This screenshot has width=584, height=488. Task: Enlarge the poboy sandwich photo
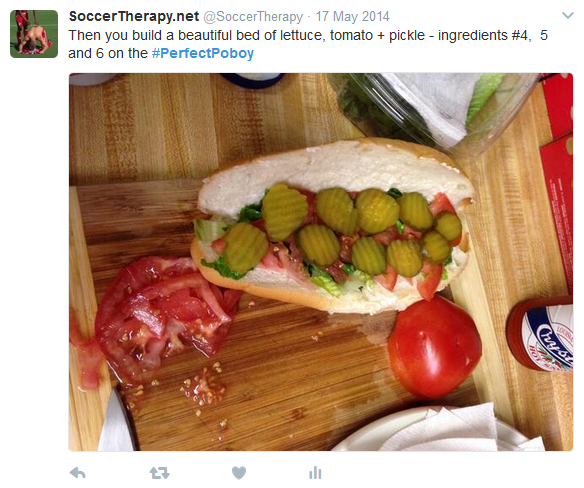[321, 262]
